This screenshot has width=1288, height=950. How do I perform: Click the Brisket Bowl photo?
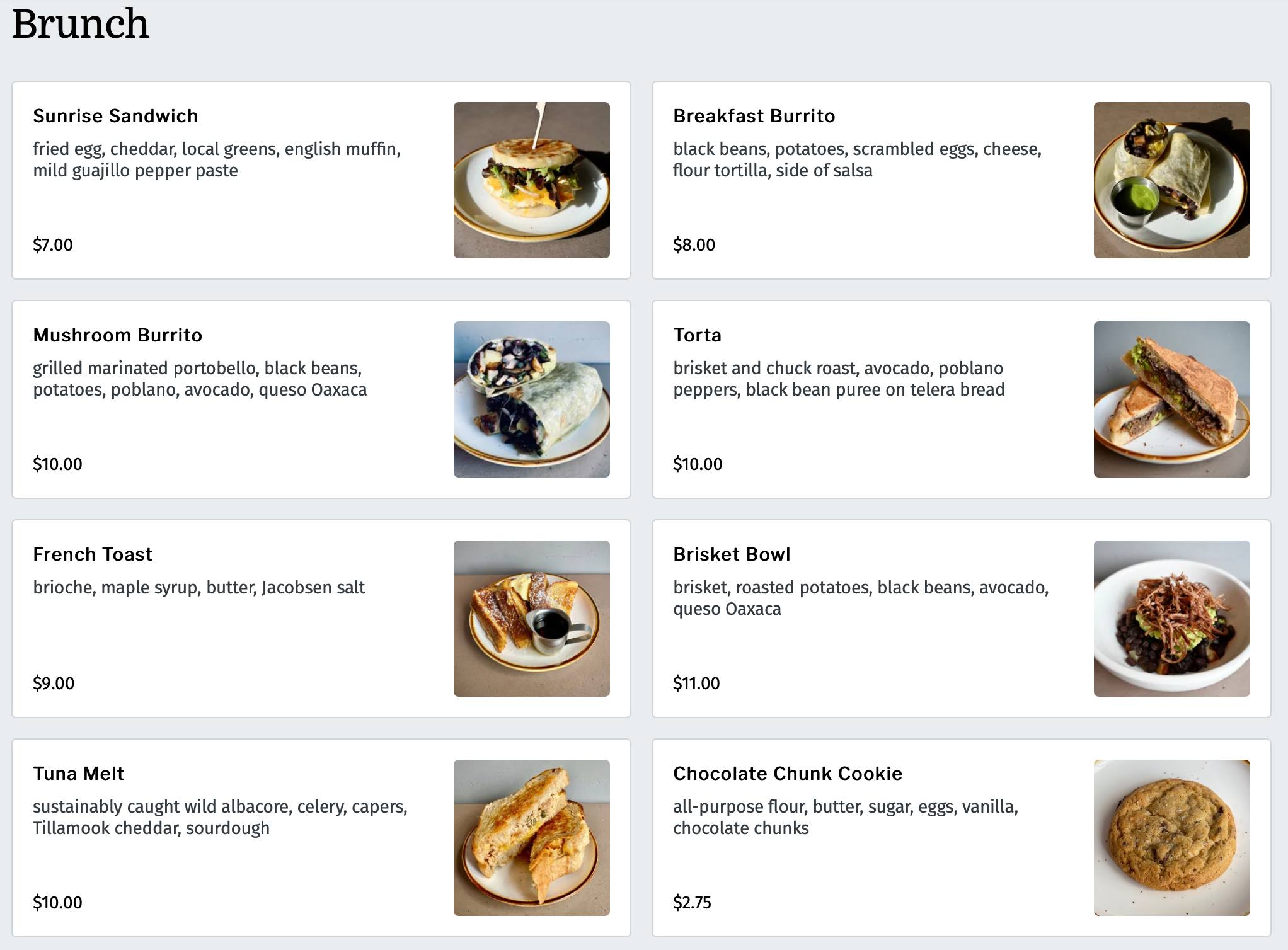(x=1171, y=619)
